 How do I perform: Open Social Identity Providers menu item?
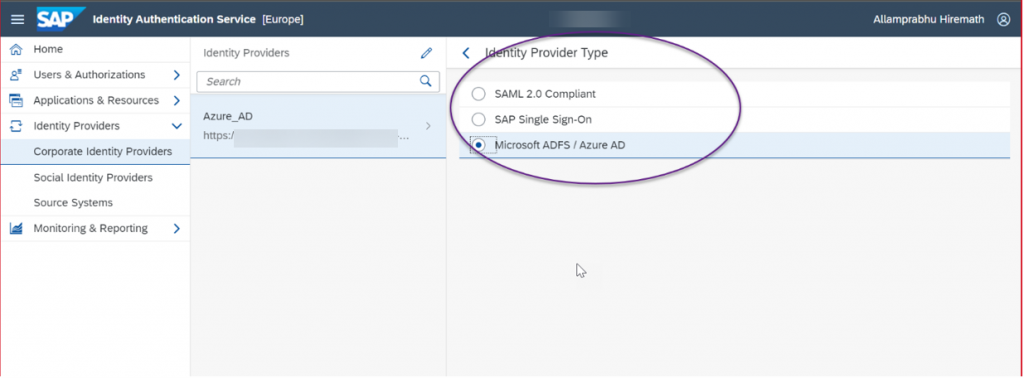93,178
